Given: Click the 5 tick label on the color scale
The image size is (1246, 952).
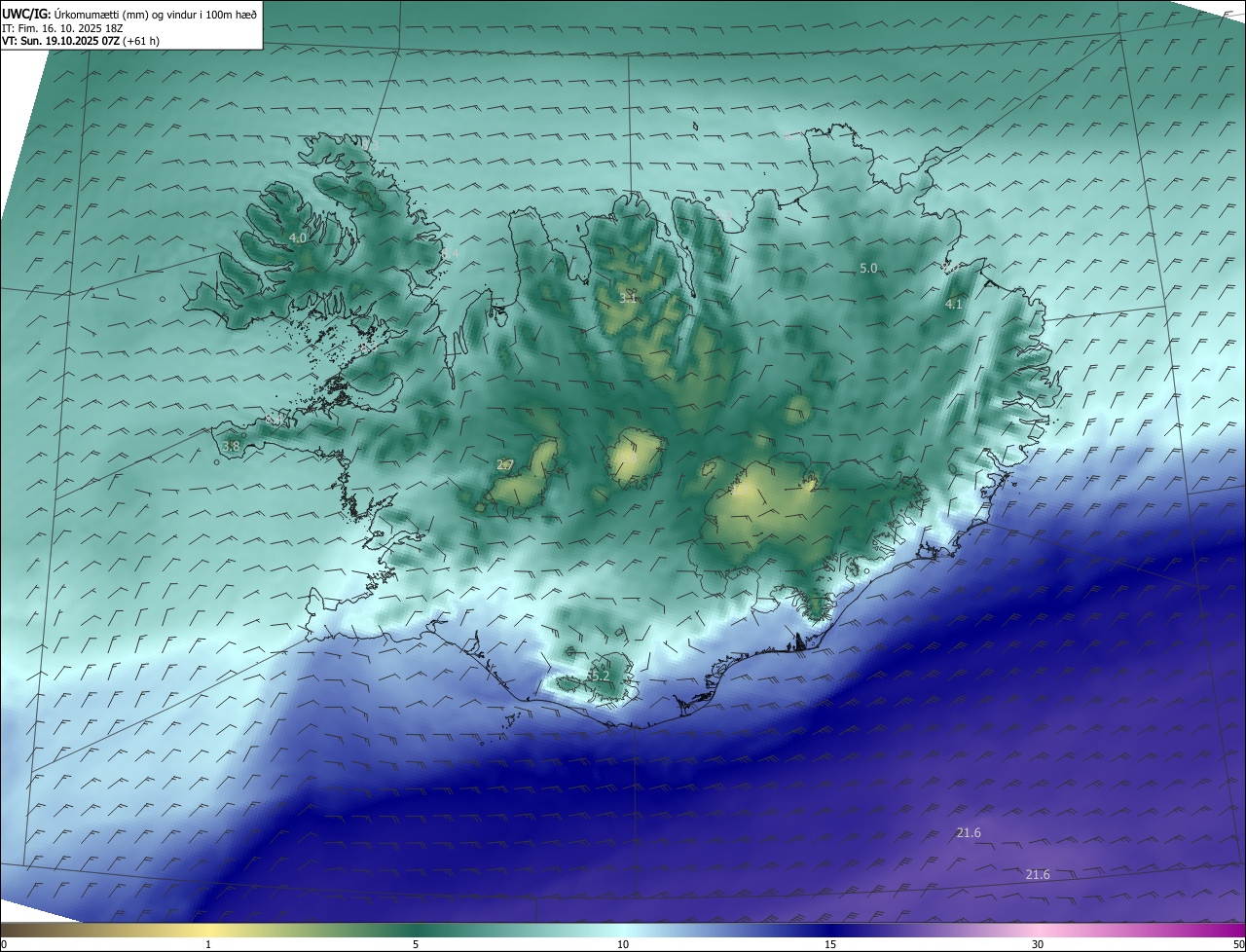Looking at the screenshot, I should [x=416, y=944].
